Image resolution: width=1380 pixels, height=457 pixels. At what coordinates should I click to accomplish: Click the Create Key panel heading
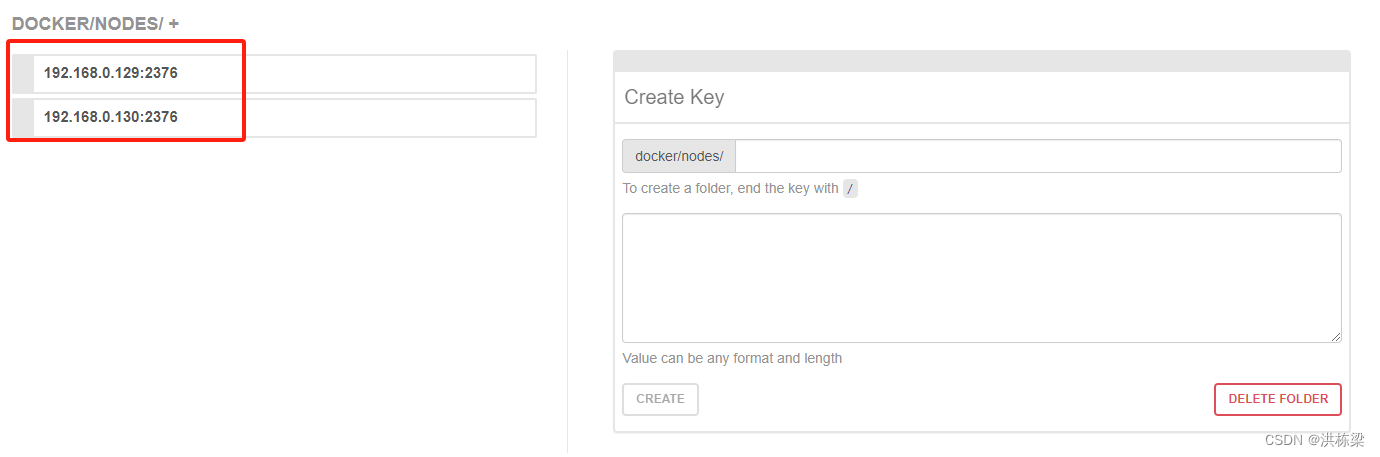674,97
